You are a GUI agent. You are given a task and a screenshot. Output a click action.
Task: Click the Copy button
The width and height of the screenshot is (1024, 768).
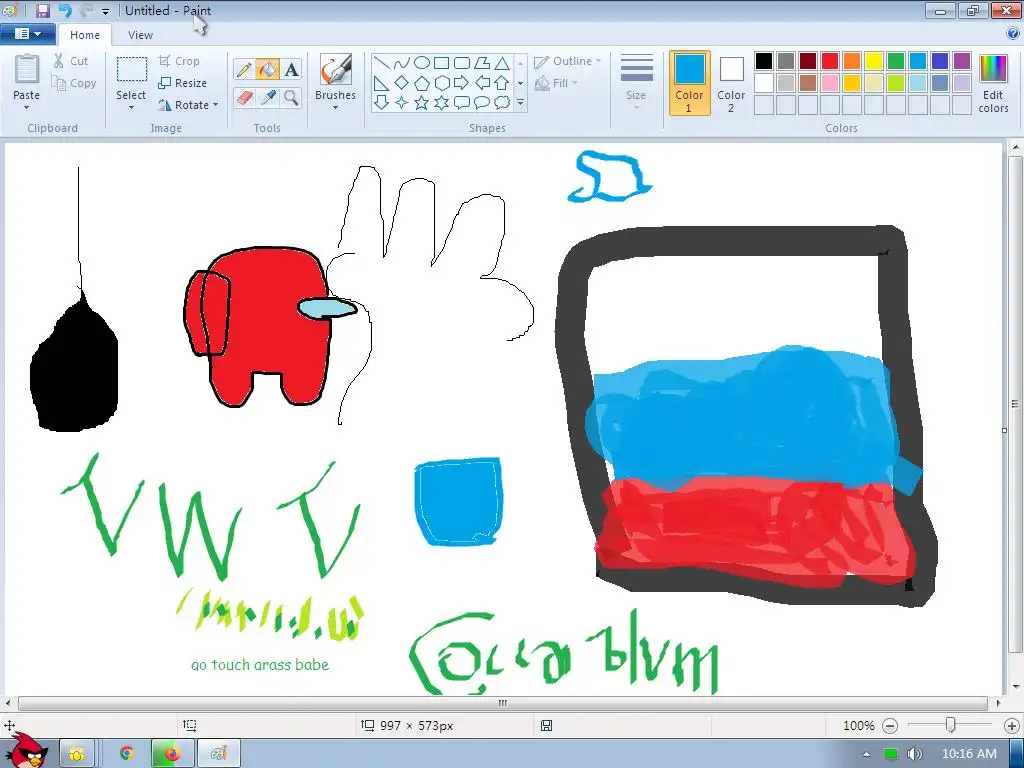[x=74, y=83]
